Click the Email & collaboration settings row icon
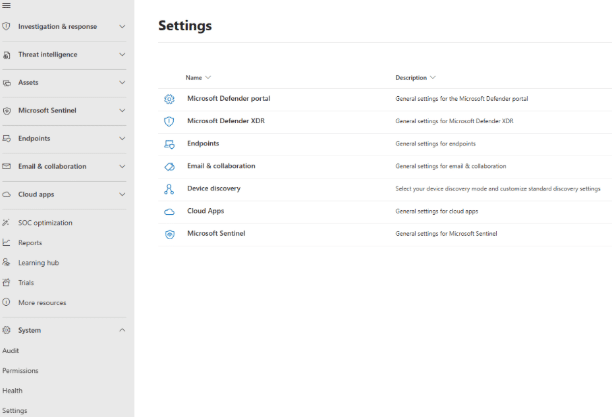 click(x=169, y=166)
